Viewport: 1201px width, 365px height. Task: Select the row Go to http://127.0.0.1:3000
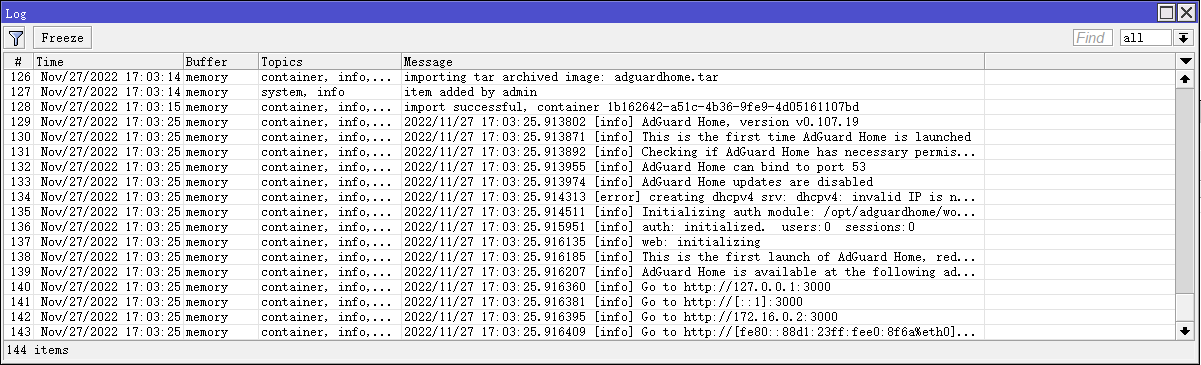[x=589, y=287]
